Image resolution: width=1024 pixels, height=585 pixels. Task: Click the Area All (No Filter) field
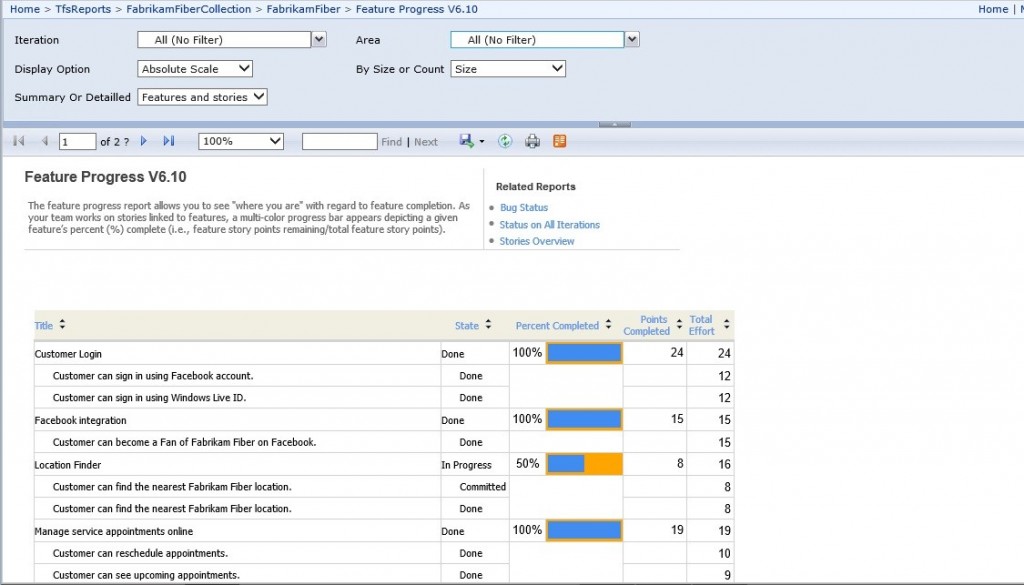pyautogui.click(x=537, y=40)
